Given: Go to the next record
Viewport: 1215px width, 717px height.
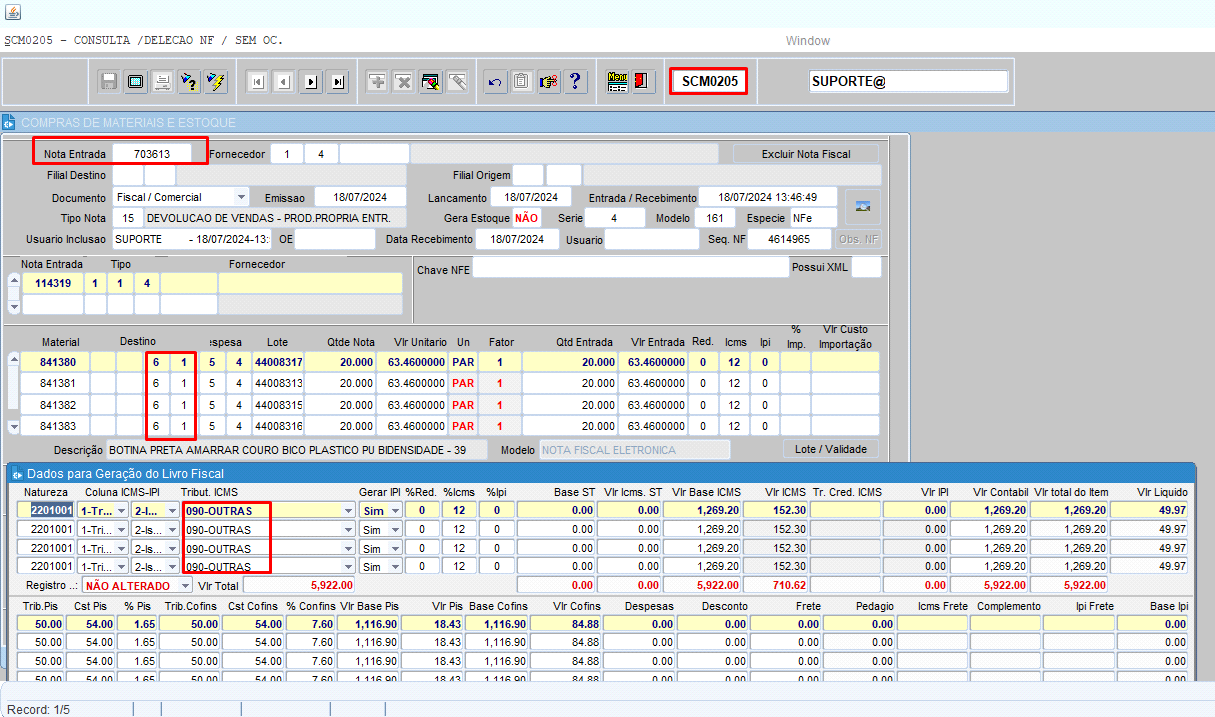Looking at the screenshot, I should [311, 82].
